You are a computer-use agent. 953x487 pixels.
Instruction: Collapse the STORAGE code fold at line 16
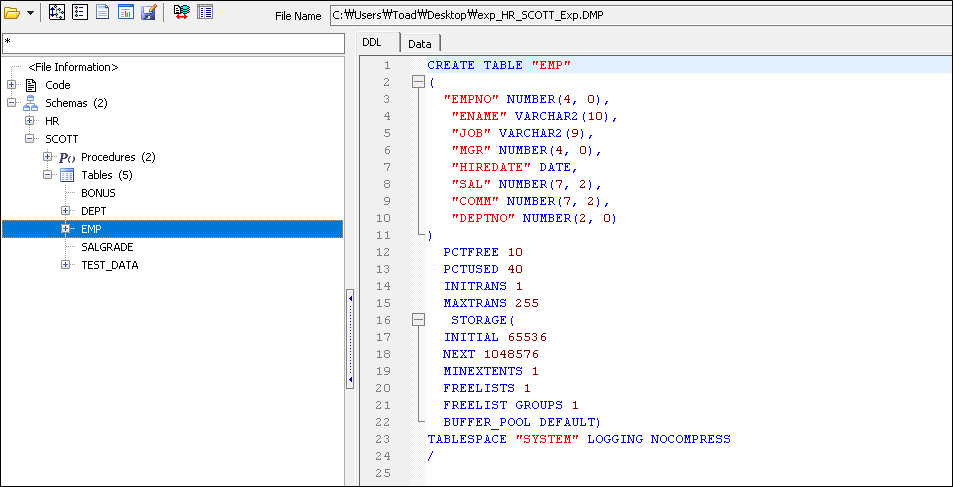click(x=418, y=320)
